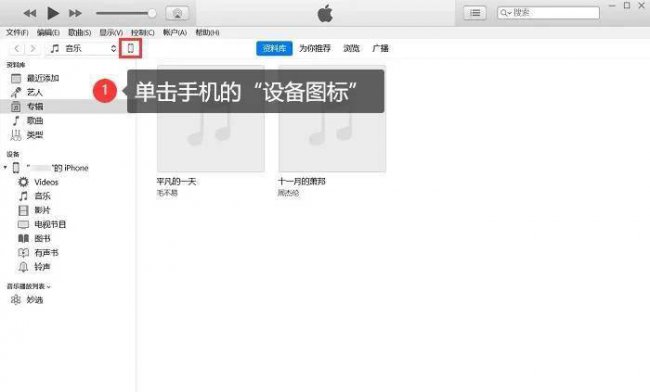Click the album title 十一月的萧邦
This screenshot has height=392, width=650.
click(x=301, y=181)
